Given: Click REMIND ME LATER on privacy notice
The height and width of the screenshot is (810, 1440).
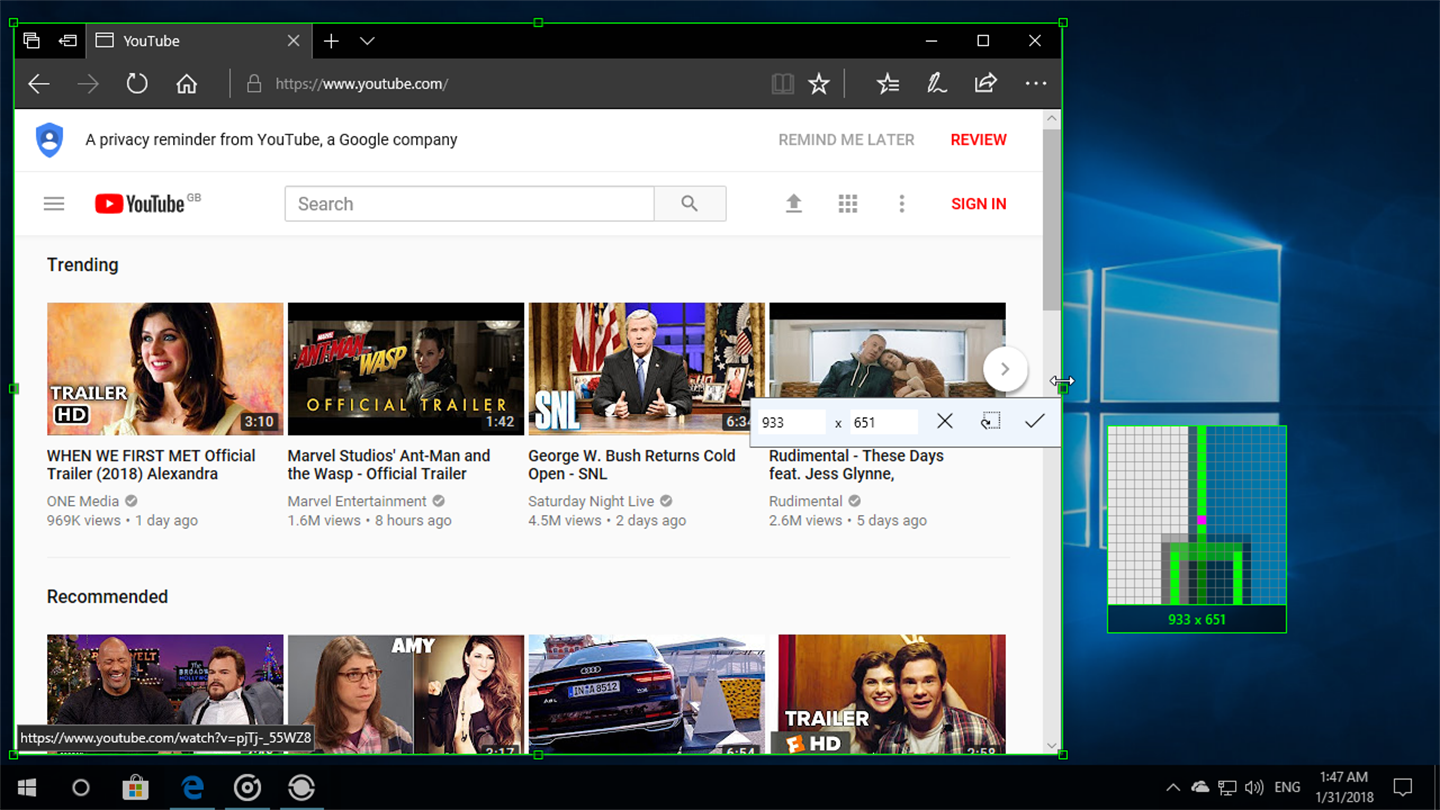Looking at the screenshot, I should point(846,140).
